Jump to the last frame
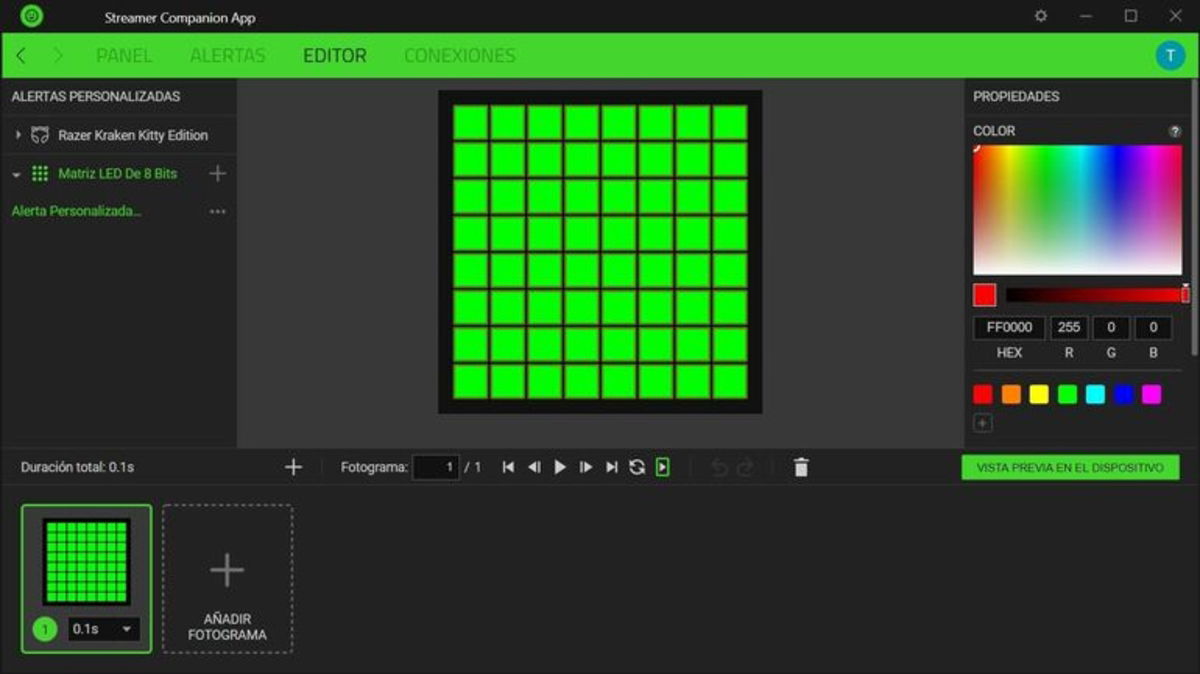Image resolution: width=1200 pixels, height=674 pixels. pos(612,466)
